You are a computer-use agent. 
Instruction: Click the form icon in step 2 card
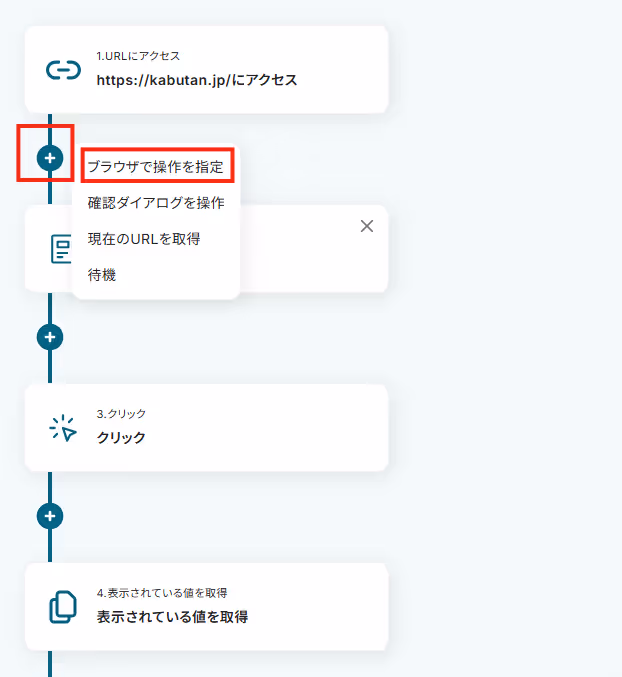tap(61, 249)
